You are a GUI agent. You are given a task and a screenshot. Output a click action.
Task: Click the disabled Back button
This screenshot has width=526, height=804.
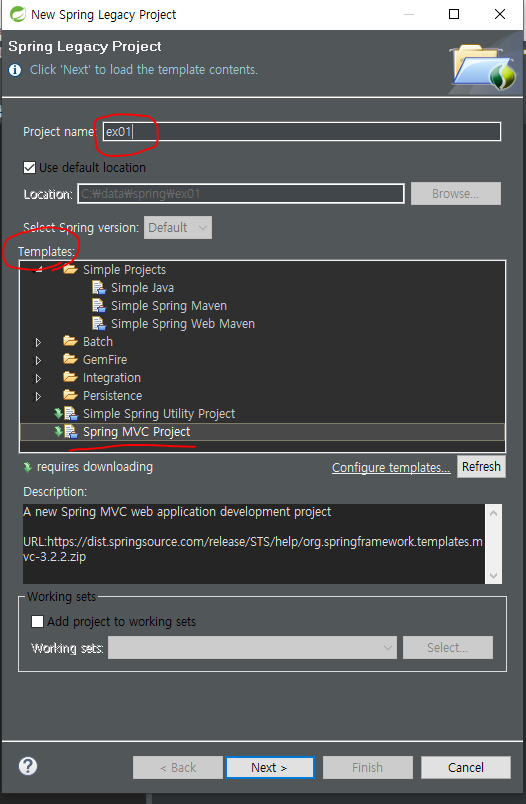tap(178, 768)
